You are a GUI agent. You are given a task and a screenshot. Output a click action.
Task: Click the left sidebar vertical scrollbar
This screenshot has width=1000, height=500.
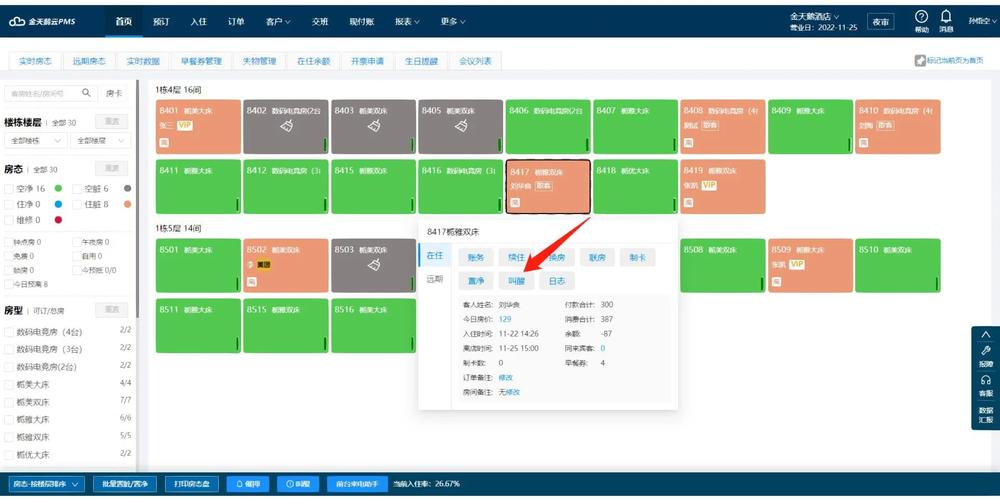137,198
